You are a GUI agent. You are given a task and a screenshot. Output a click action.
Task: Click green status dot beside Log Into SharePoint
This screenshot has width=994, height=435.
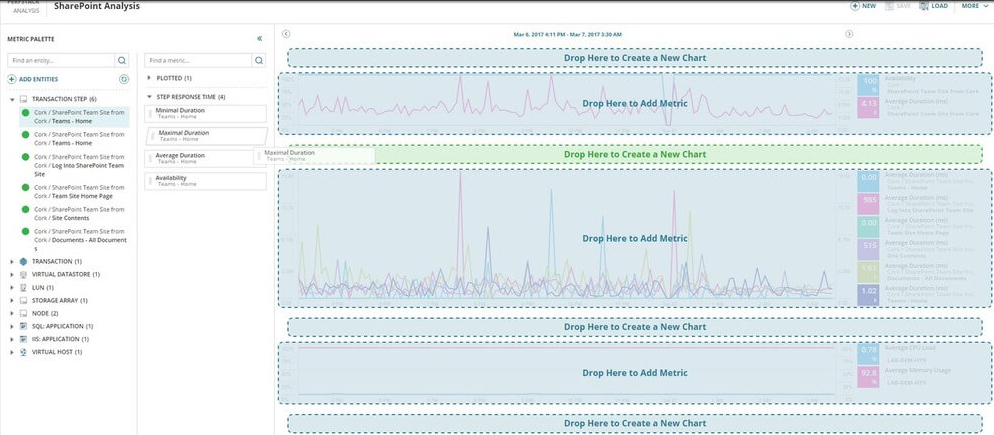coord(25,157)
